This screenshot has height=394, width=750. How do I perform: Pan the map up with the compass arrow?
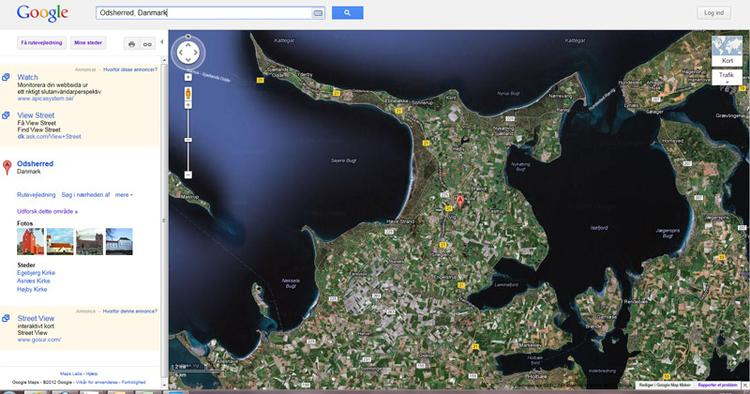(188, 45)
